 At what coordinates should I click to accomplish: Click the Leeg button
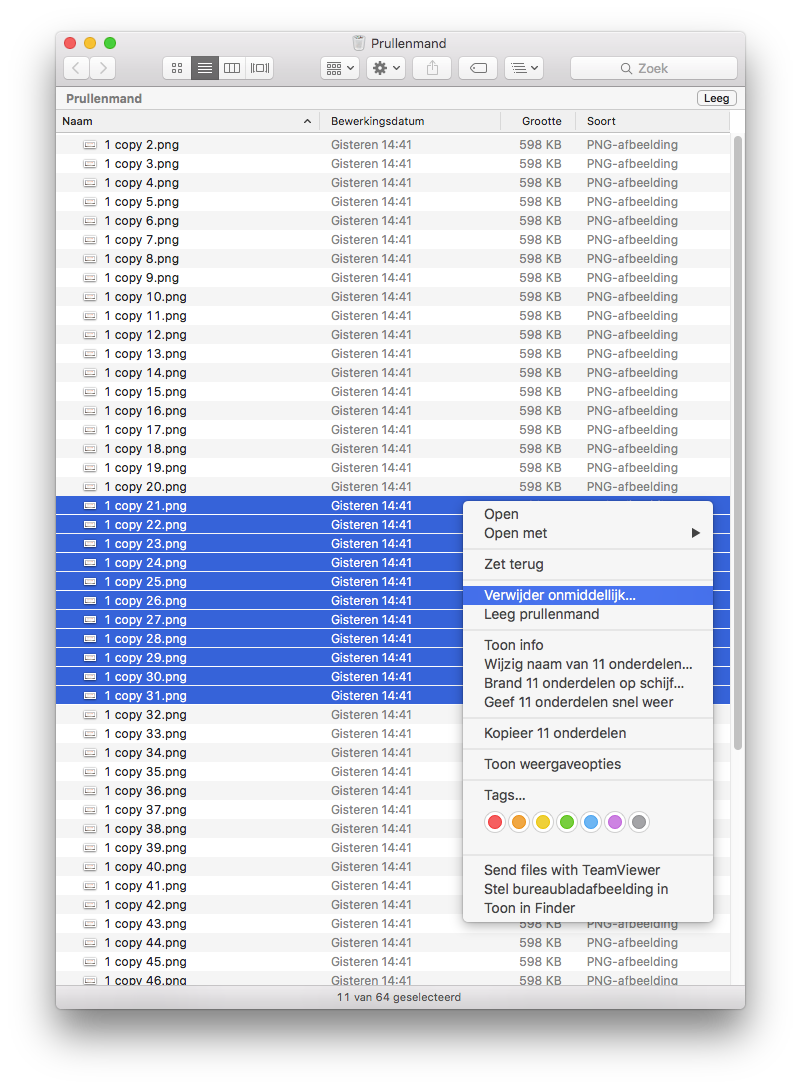[x=716, y=98]
